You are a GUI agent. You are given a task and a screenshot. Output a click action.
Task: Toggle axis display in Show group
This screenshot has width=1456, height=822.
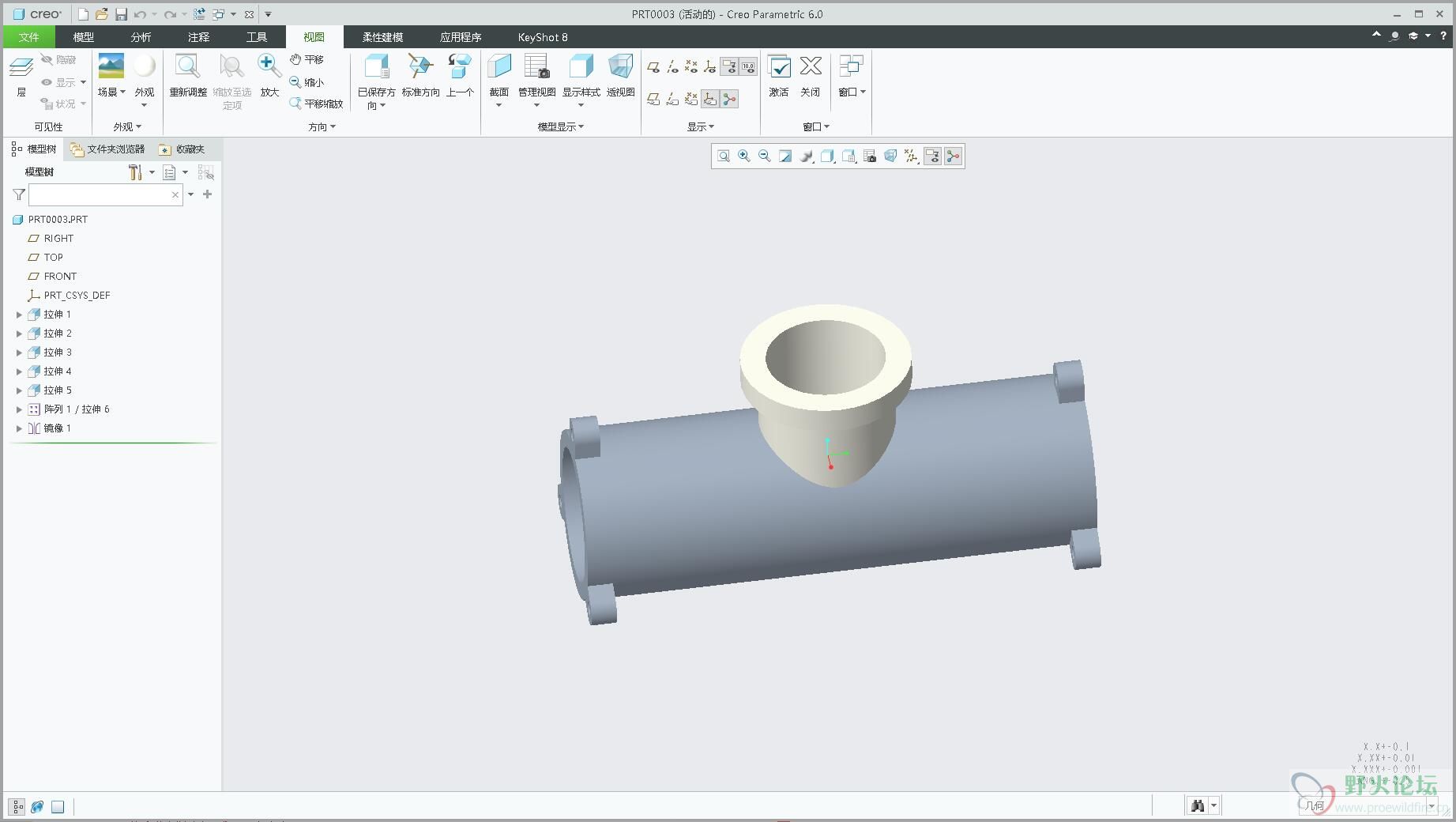click(672, 67)
